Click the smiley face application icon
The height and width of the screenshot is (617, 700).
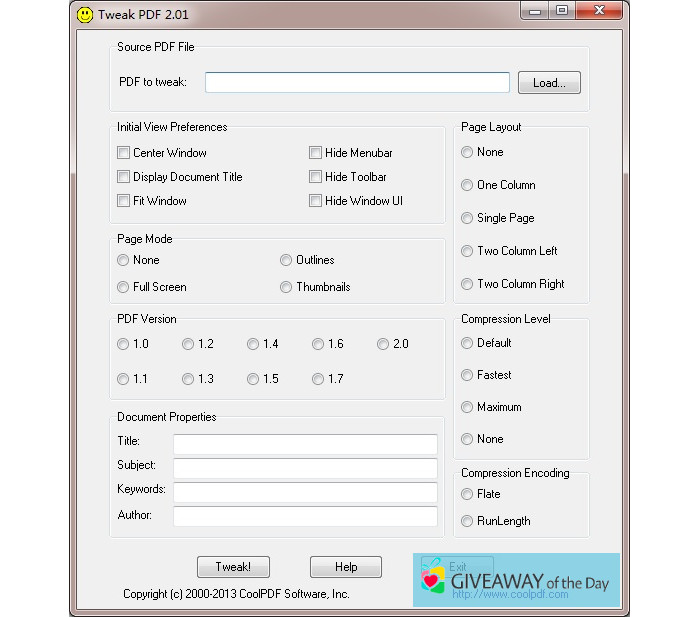click(85, 15)
